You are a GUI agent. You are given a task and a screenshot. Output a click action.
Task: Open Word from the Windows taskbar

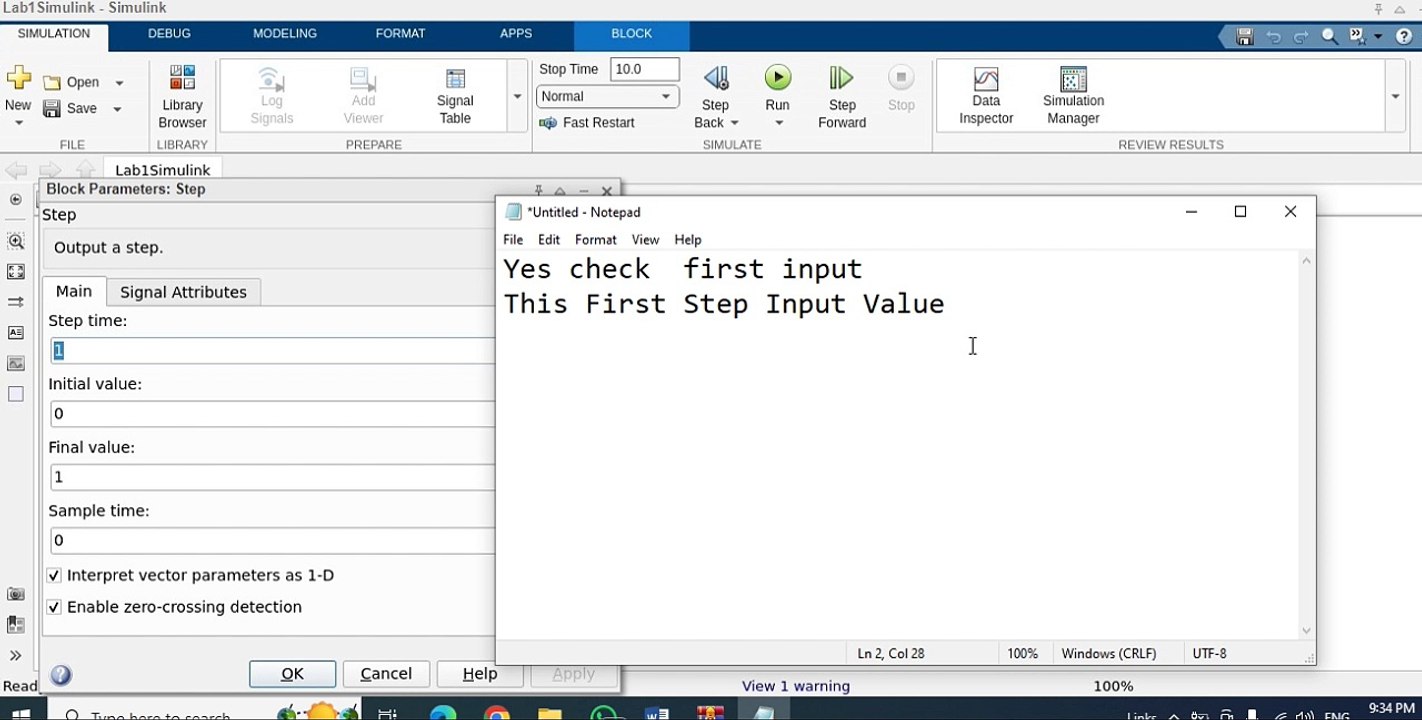pyautogui.click(x=657, y=714)
